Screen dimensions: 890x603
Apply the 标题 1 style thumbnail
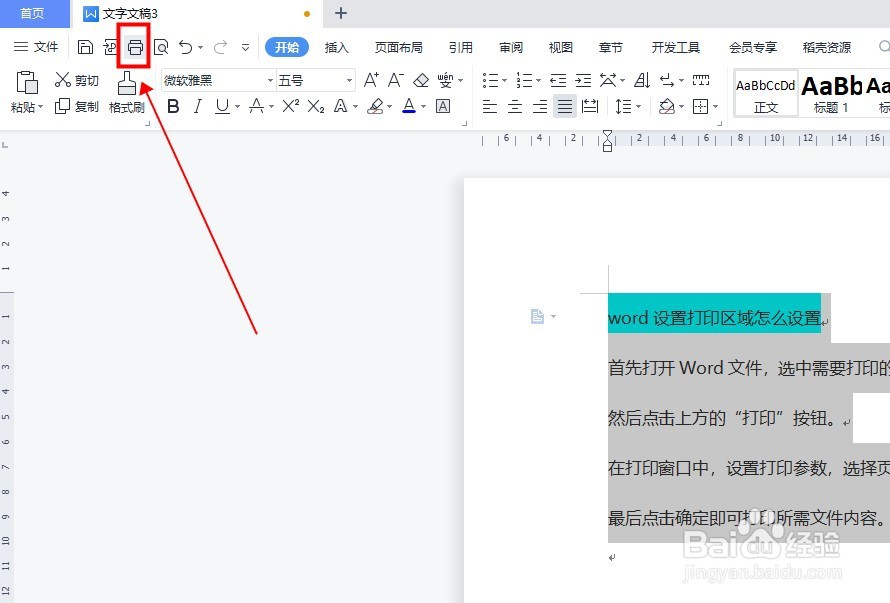click(830, 94)
